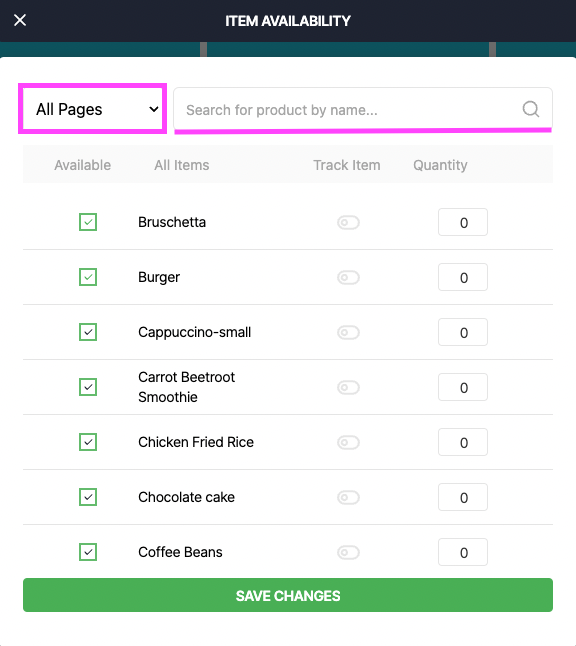Viewport: 576px width, 646px height.
Task: Click the Carrot Beetroot Smoothie item name
Action: click(x=186, y=387)
